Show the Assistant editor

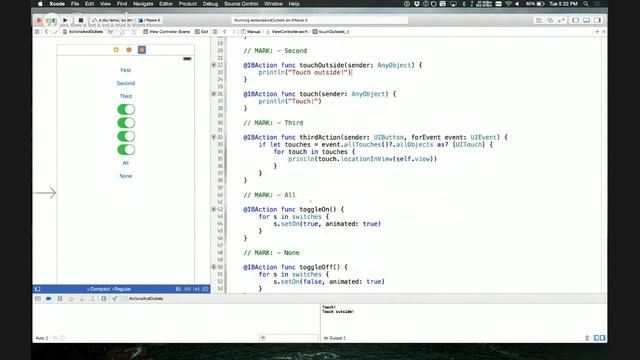point(550,20)
